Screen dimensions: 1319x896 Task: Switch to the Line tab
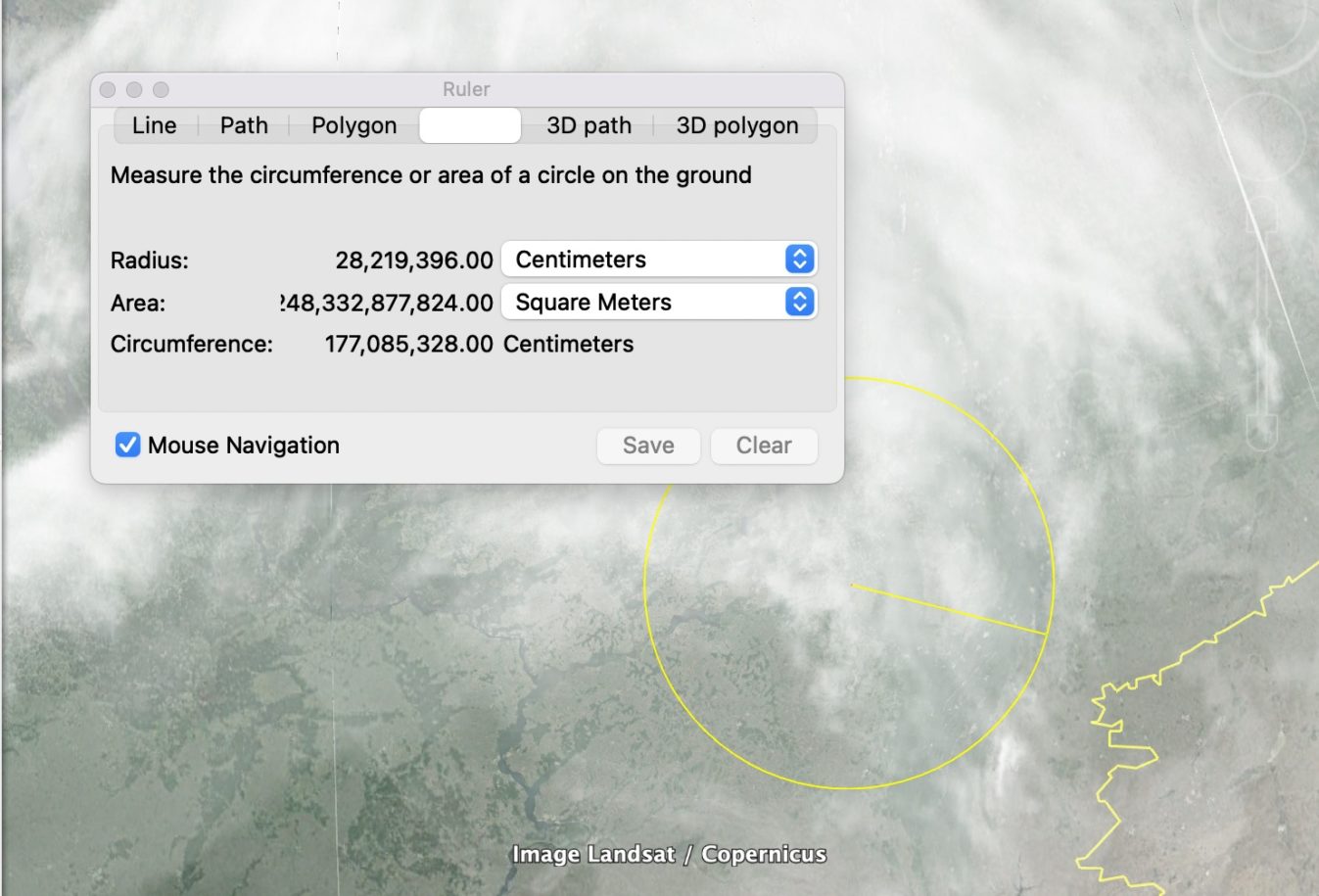click(155, 125)
